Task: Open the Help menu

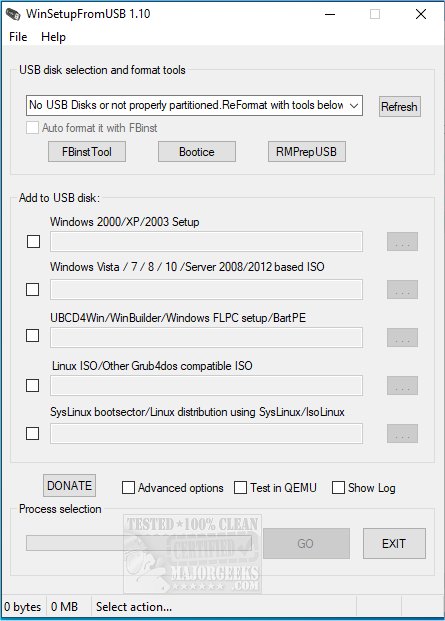Action: point(53,37)
